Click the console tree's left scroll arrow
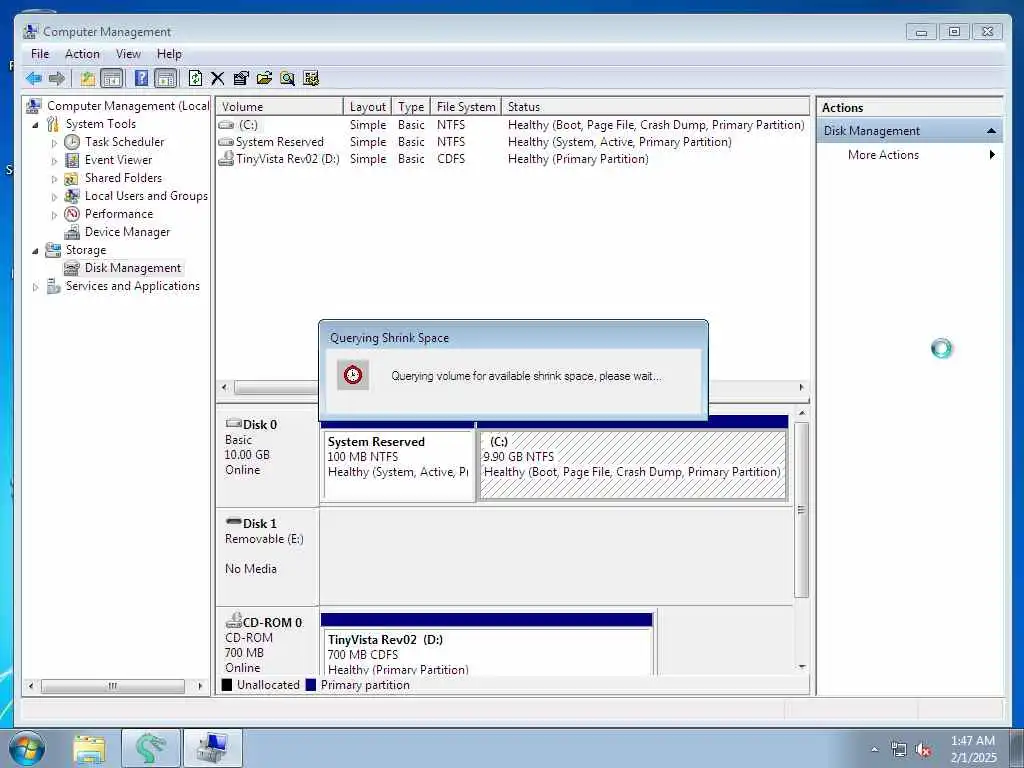This screenshot has height=768, width=1024. 31,686
